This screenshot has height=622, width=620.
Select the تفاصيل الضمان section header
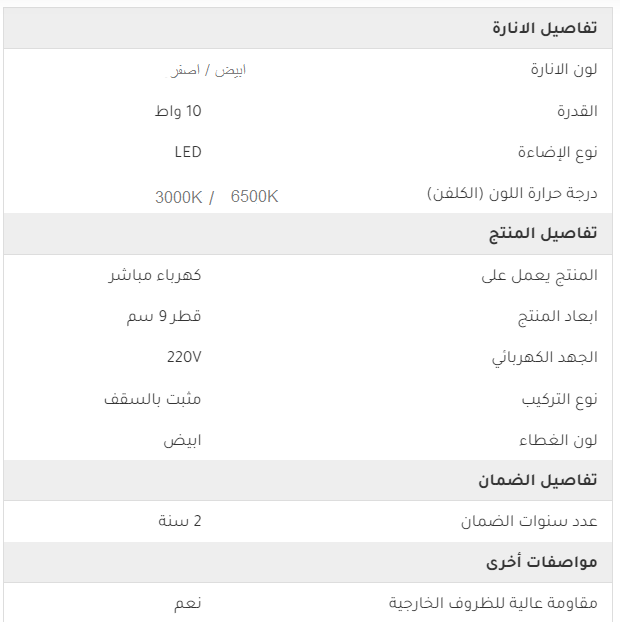tap(537, 481)
